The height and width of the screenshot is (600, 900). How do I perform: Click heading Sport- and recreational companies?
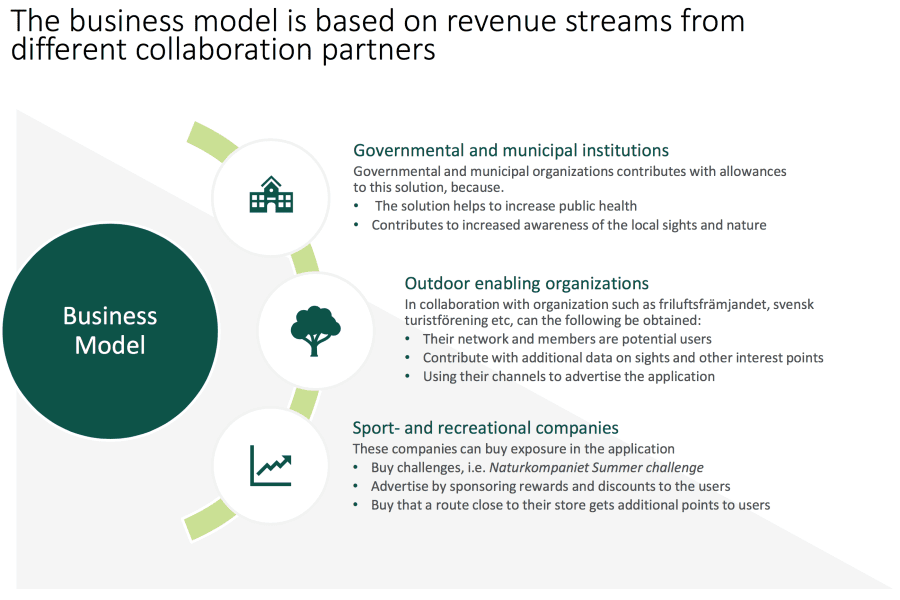[486, 428]
